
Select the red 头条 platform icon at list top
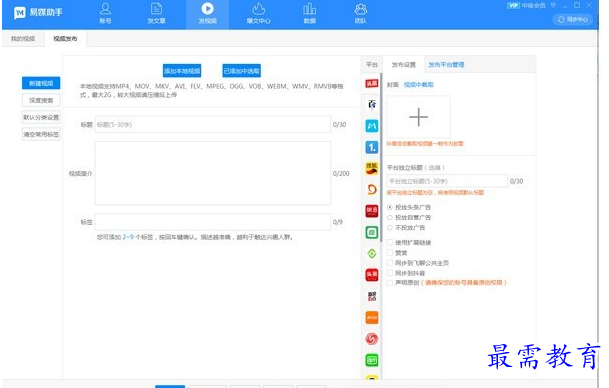coord(372,83)
